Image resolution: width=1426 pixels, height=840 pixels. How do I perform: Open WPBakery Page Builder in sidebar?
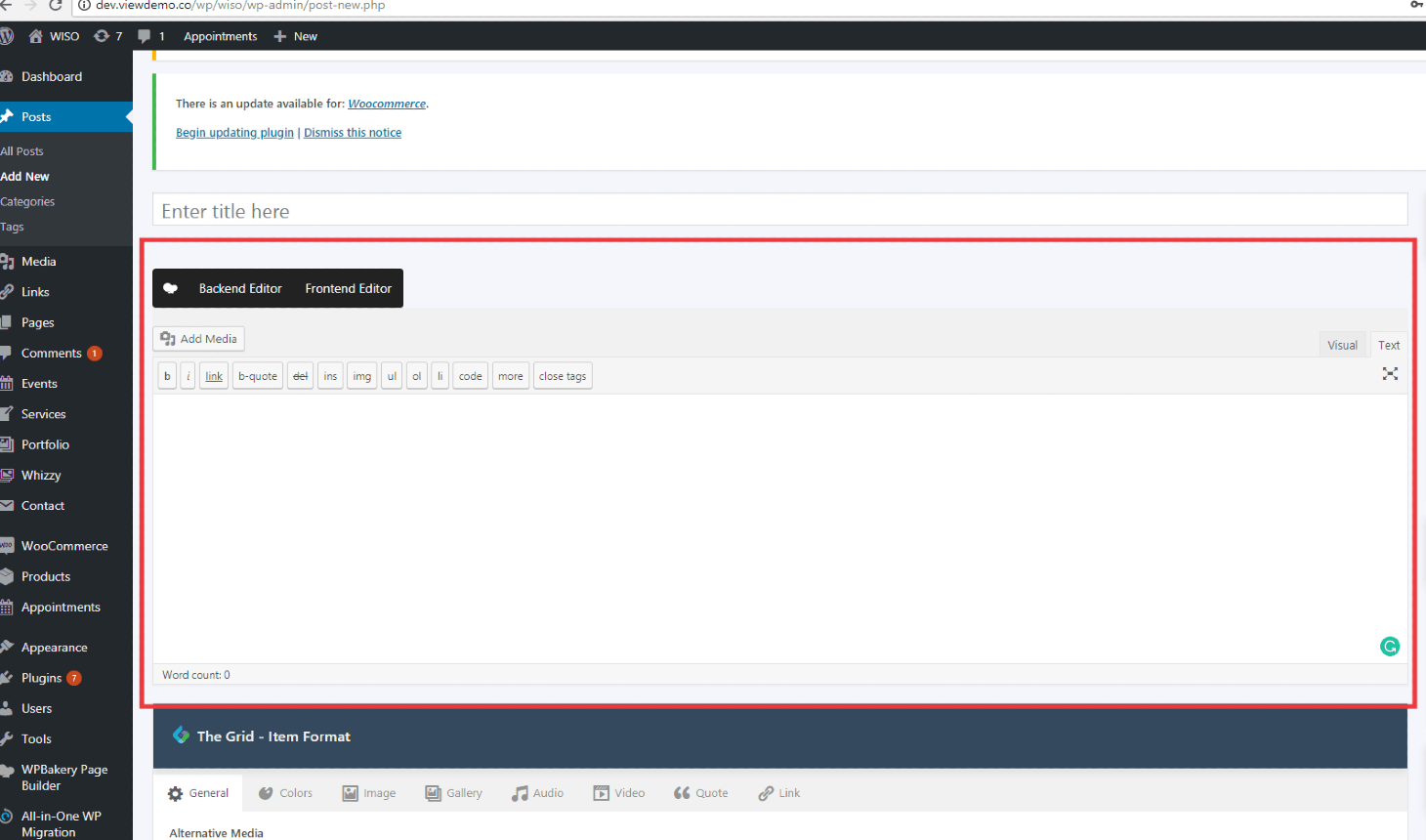click(66, 777)
